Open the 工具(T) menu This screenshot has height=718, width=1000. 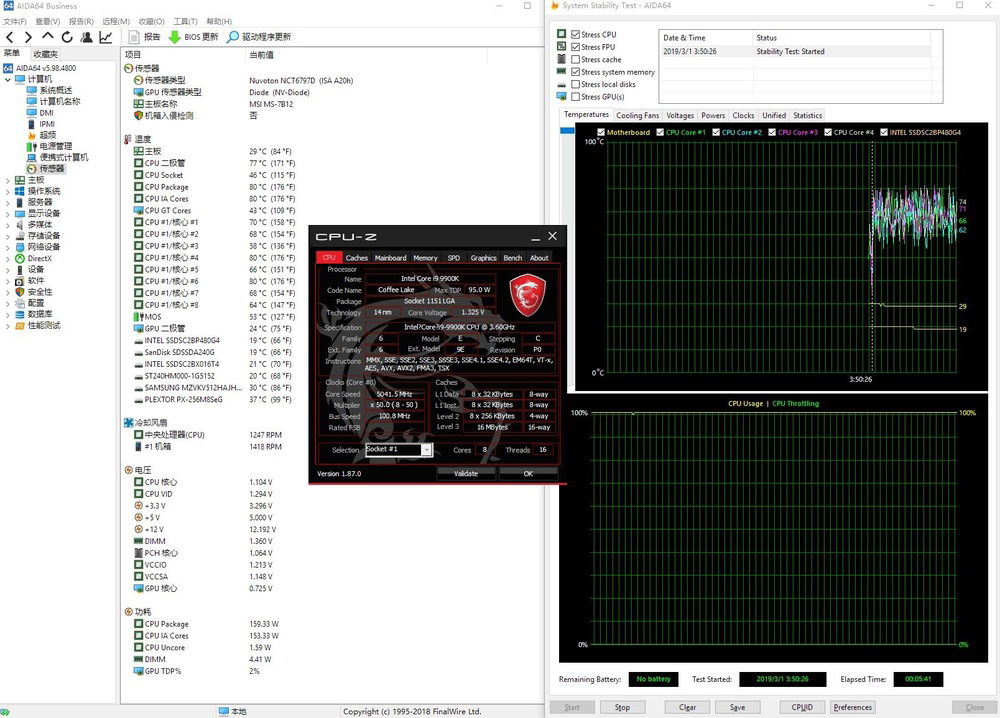tap(186, 21)
